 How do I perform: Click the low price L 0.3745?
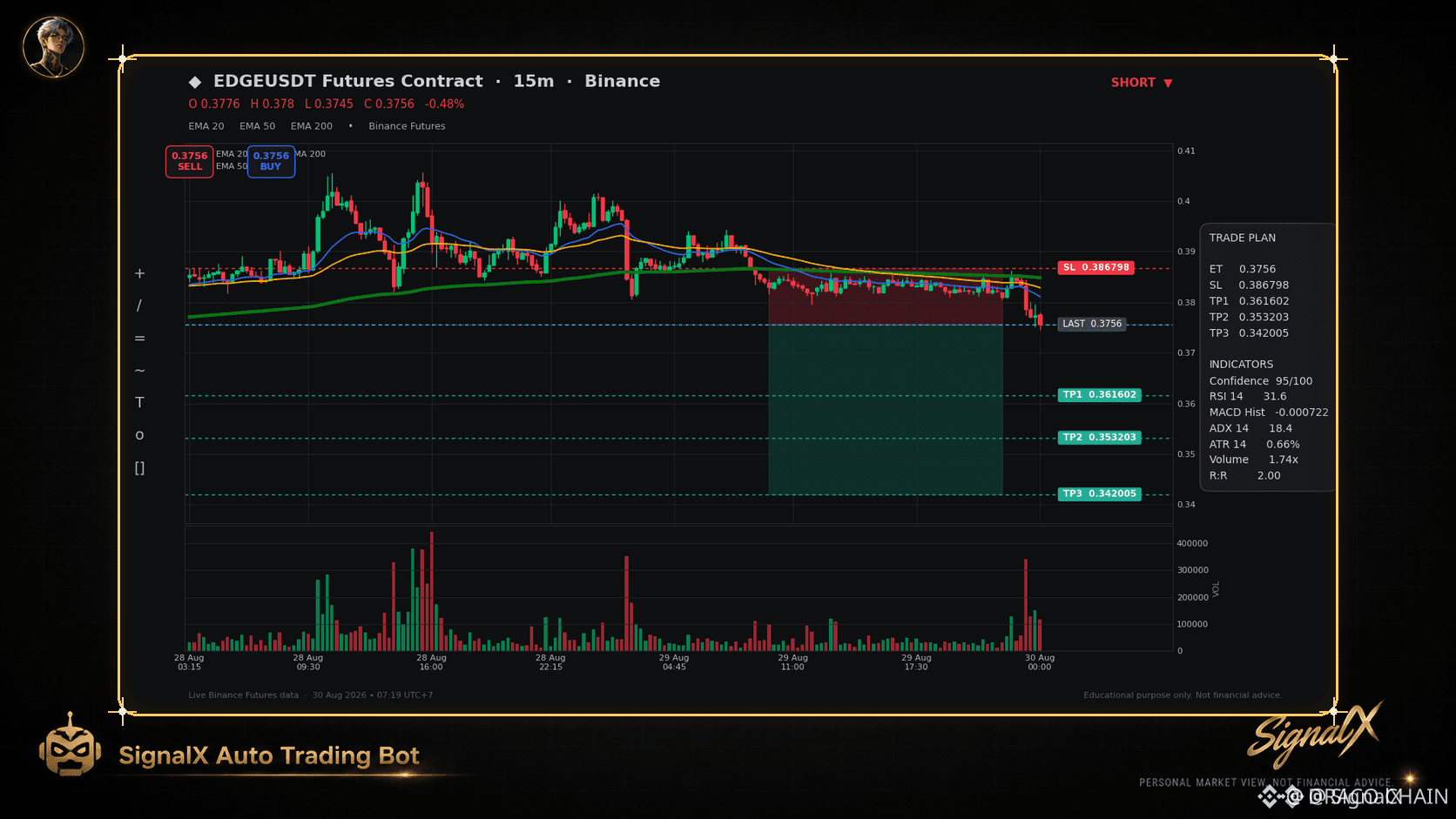[329, 104]
